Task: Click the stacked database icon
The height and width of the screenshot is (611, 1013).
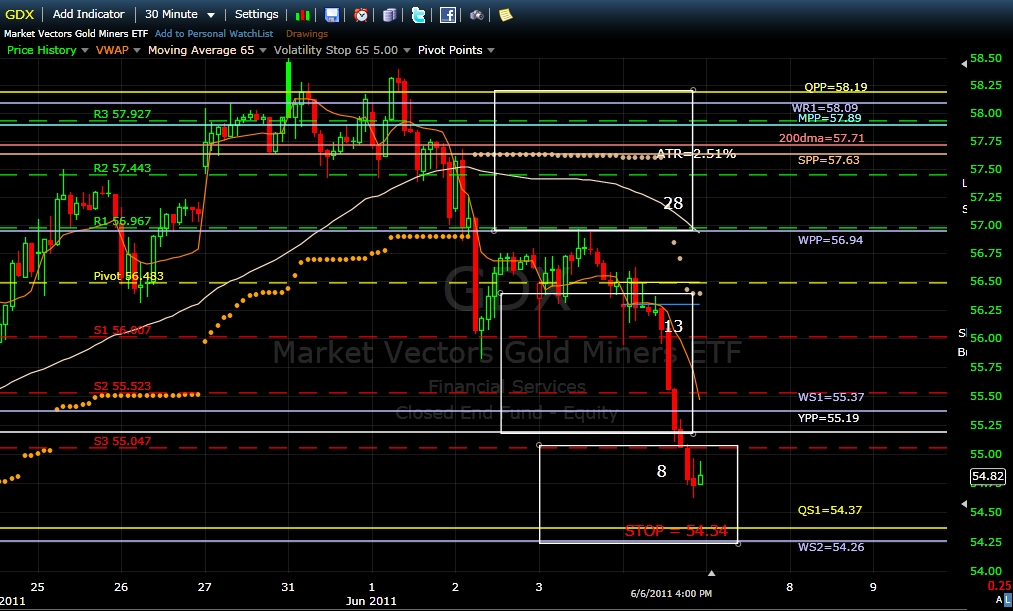Action: (390, 15)
